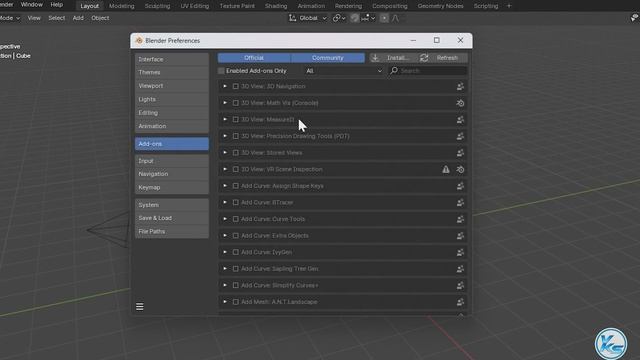Toggle the Community filter button
Screen dimensions: 640x360
coord(328,58)
